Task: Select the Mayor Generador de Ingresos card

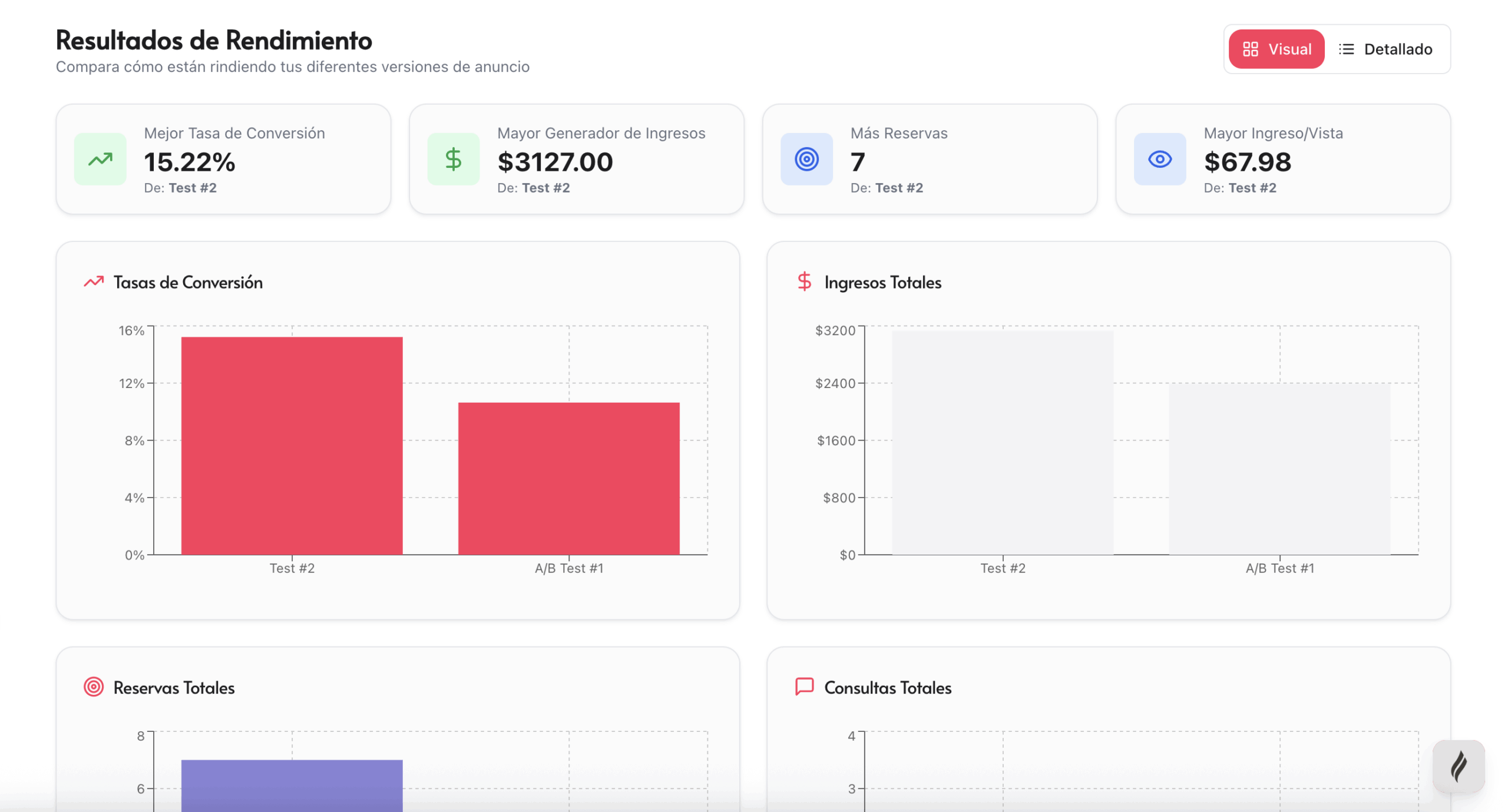Action: pyautogui.click(x=576, y=159)
